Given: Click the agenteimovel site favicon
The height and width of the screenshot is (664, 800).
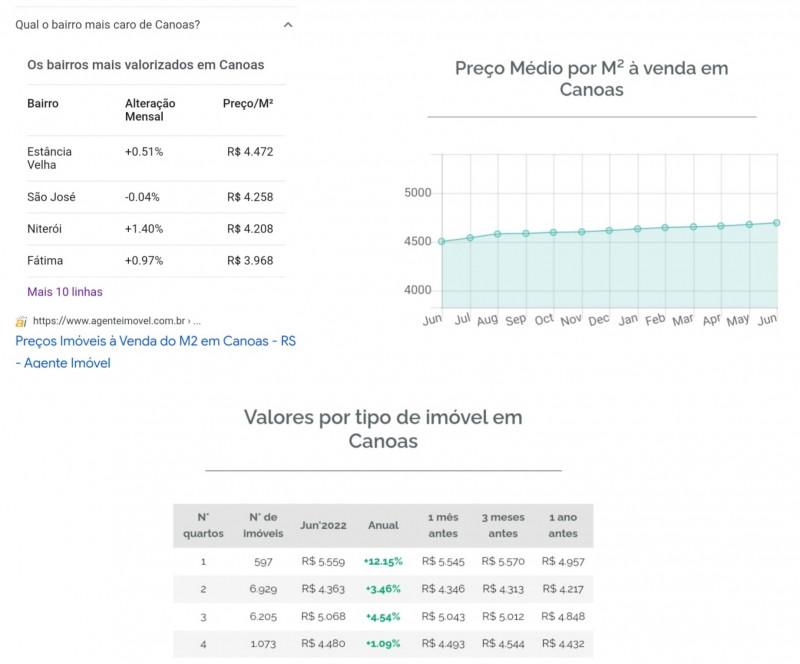Looking at the screenshot, I should tap(21, 321).
